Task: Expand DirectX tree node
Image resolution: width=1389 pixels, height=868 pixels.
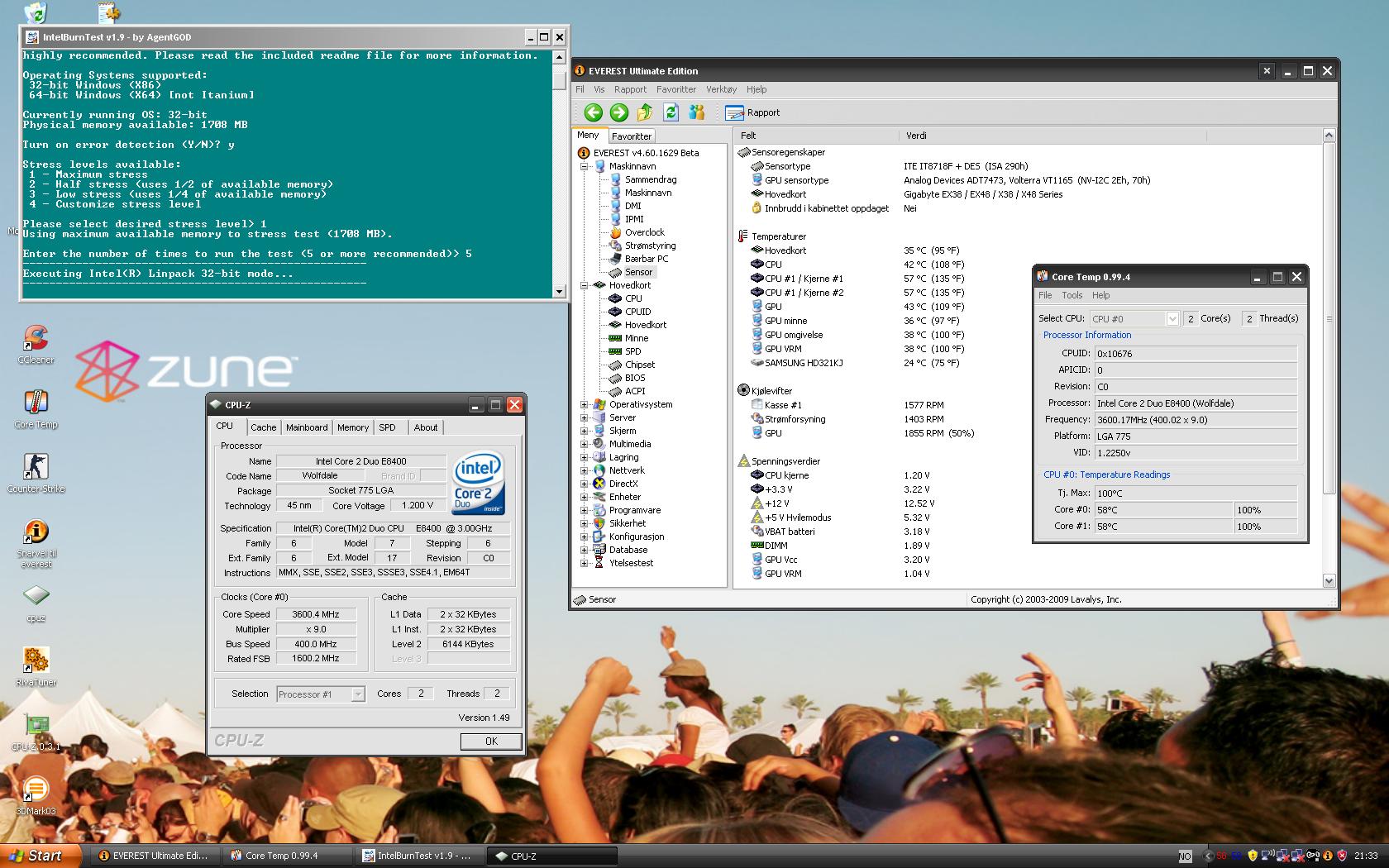Action: coord(585,484)
